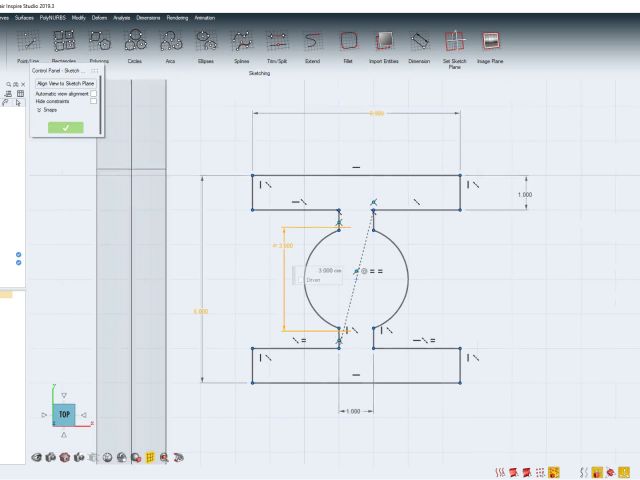The image size is (640, 480).
Task: Click the up arrow above TOP view cube
Action: tap(64, 397)
